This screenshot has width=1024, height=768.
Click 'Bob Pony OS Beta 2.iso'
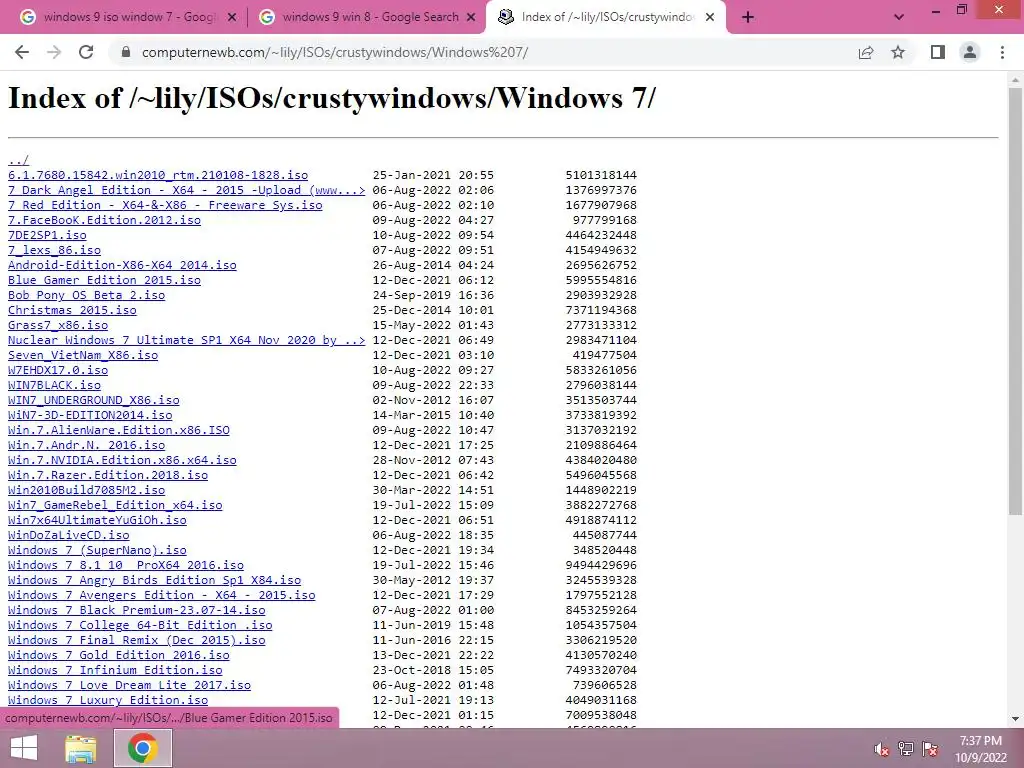[86, 295]
